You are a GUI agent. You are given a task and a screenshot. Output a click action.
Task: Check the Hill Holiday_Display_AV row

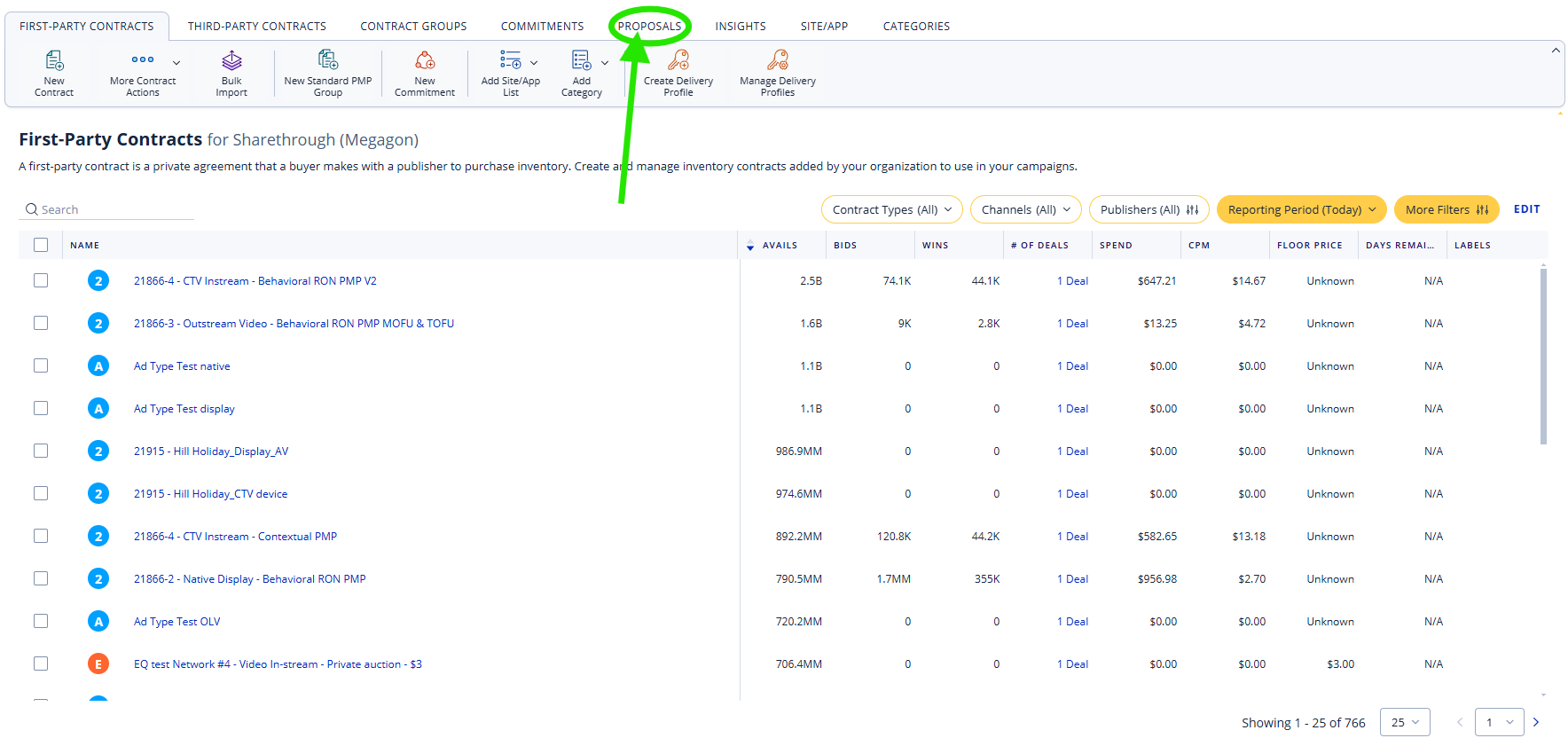coord(41,451)
